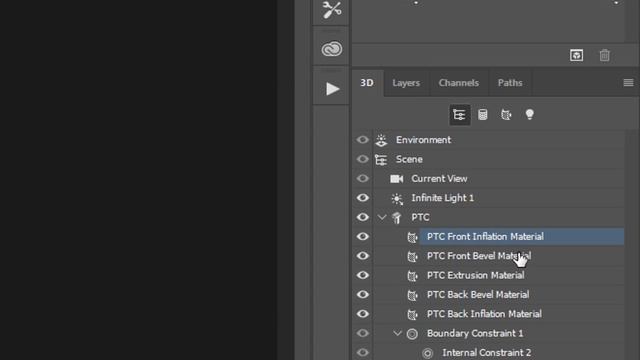
Task: Filter by meshes icon
Action: pos(482,115)
